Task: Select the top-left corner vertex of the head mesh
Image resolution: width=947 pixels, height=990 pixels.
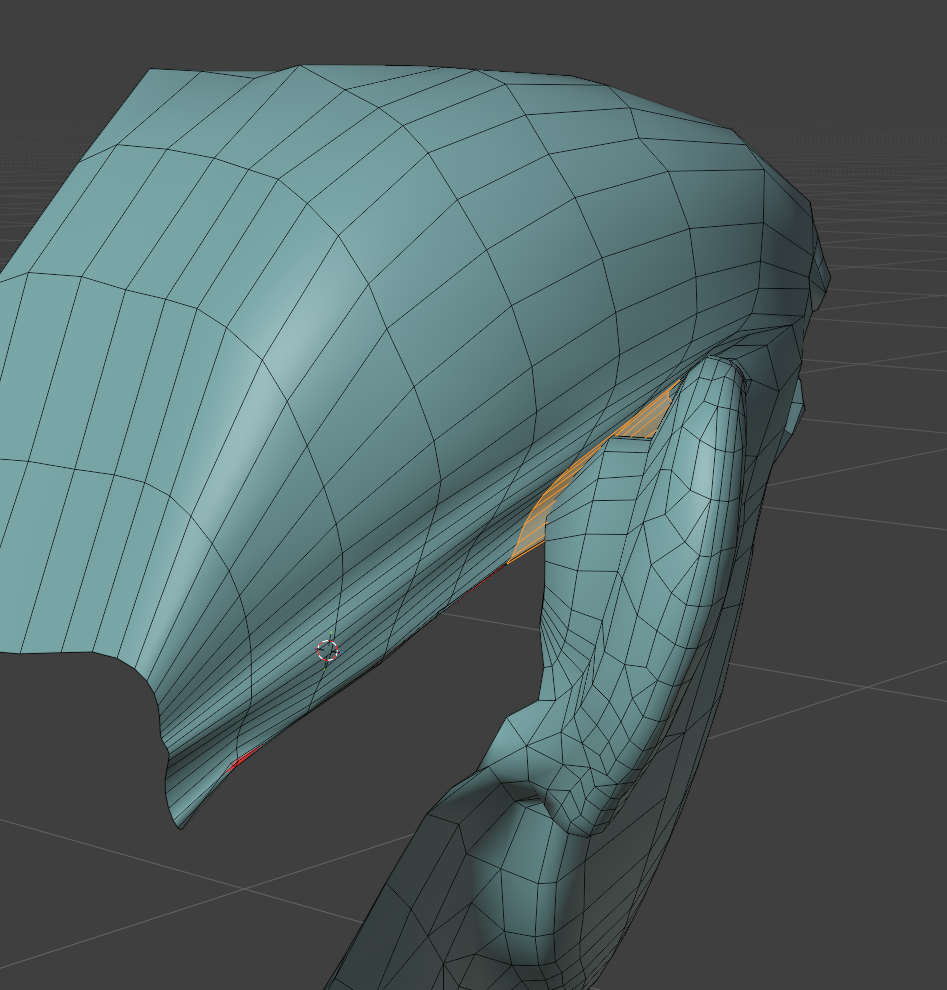Action: click(150, 70)
